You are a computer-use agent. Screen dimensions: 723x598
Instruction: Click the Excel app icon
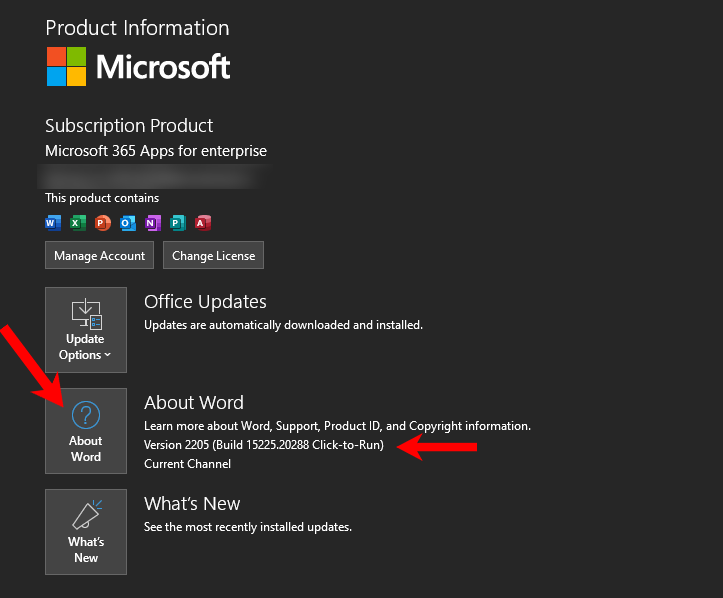pos(78,223)
